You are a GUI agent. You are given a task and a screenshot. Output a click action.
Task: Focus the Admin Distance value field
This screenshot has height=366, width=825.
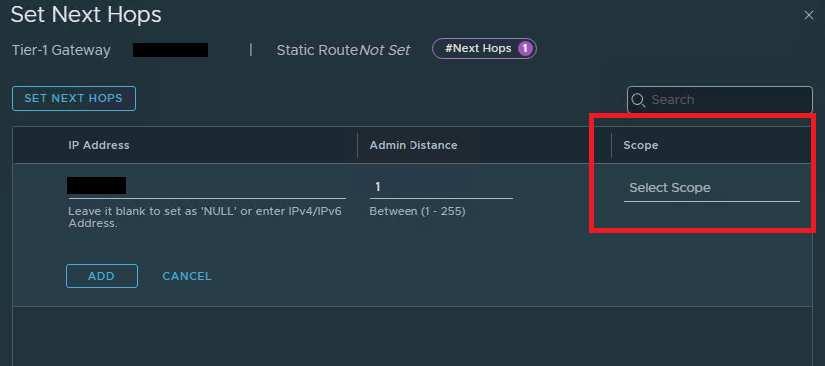tap(441, 187)
